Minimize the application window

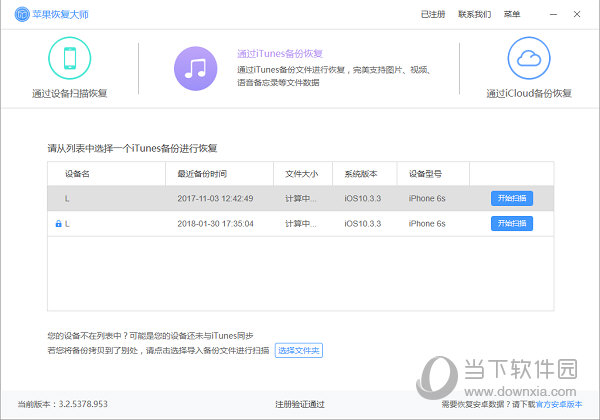pyautogui.click(x=553, y=14)
